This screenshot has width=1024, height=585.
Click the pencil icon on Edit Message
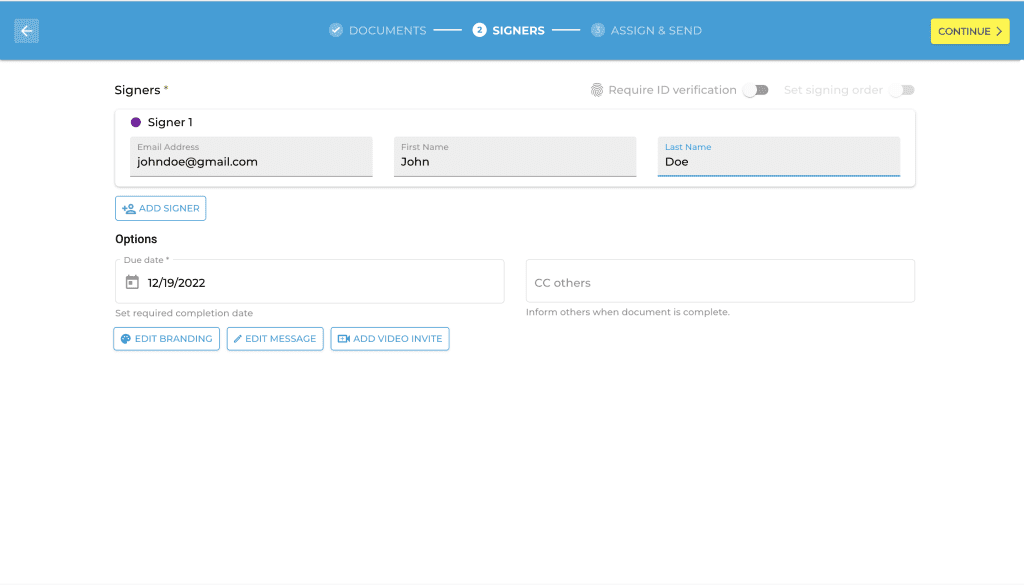coord(238,338)
